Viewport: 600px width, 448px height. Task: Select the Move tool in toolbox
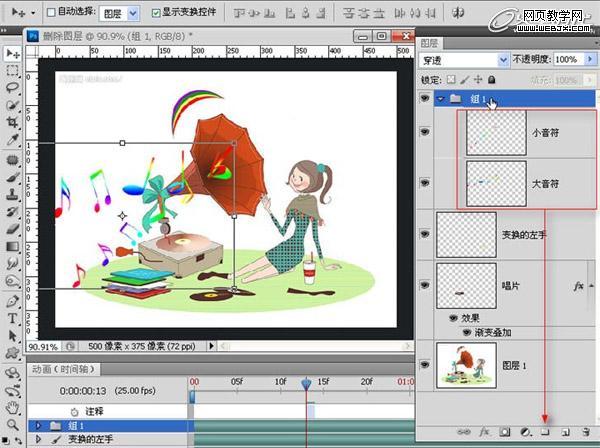[13, 53]
